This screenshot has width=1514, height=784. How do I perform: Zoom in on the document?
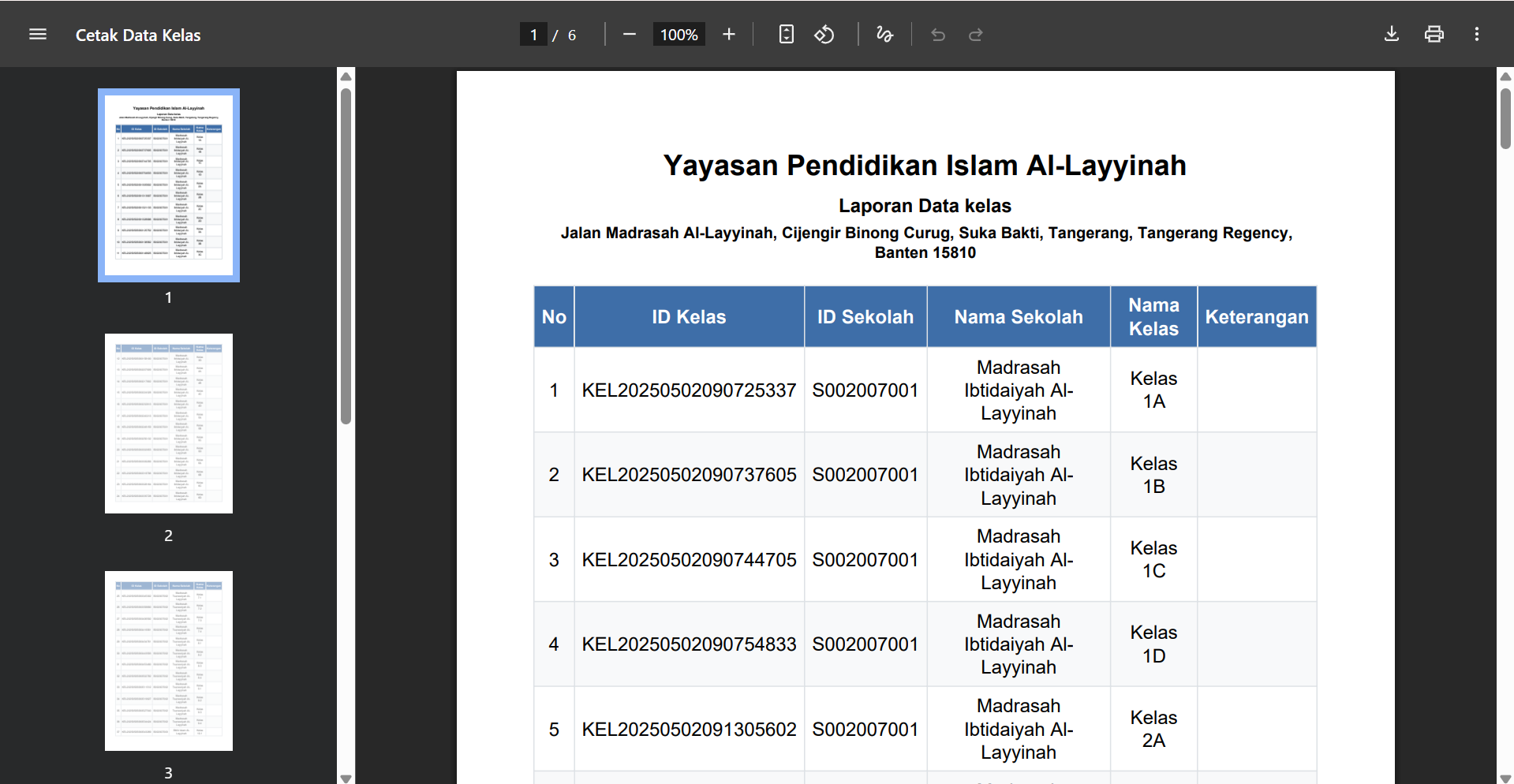pos(728,34)
